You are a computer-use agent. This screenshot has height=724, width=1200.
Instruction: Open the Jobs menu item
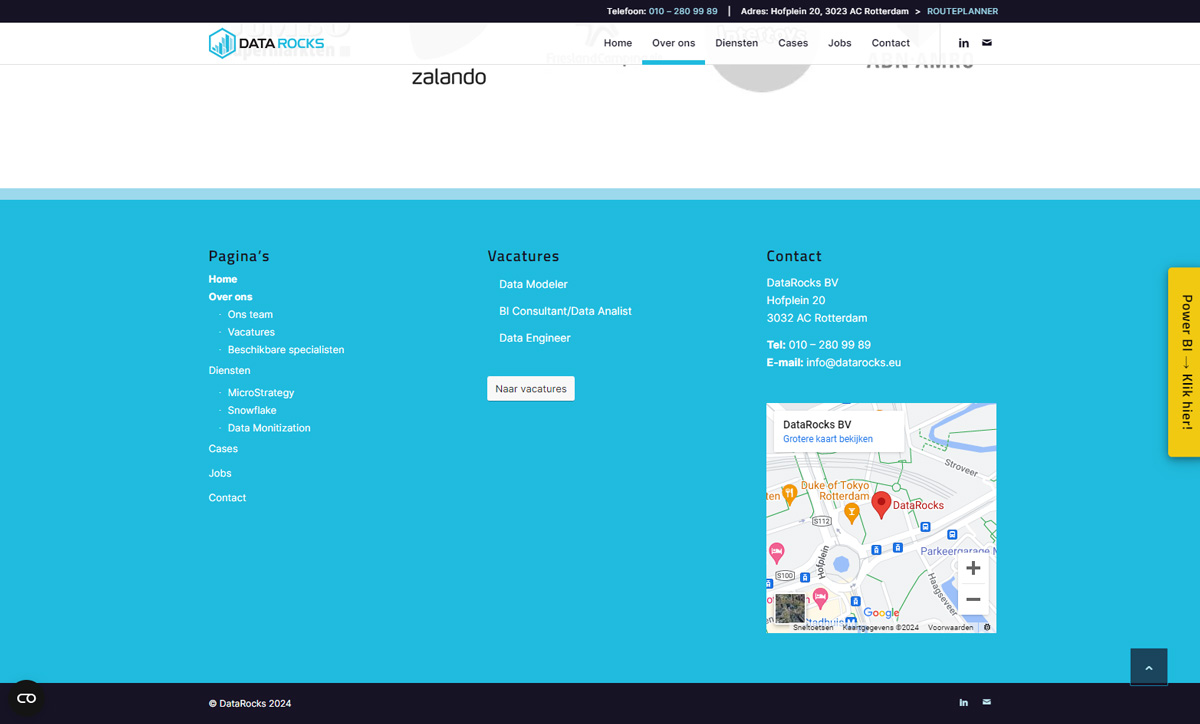pos(839,43)
